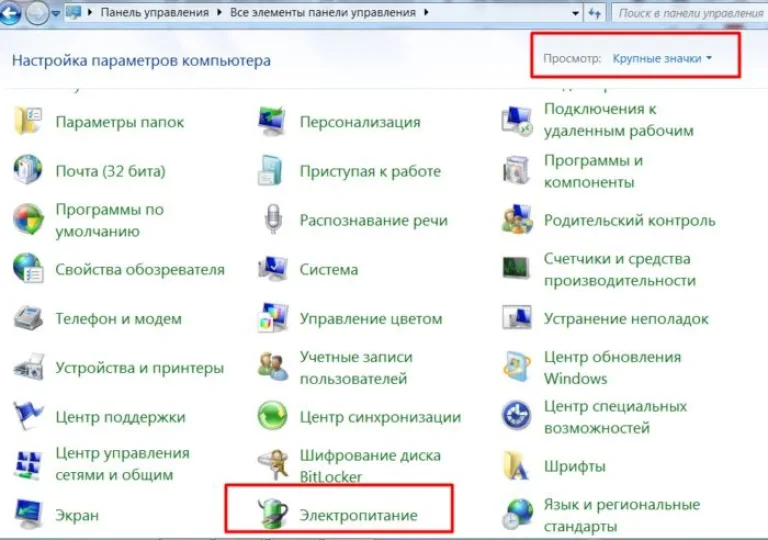
Task: Open the BitLocker disk encryption icon
Action: click(x=273, y=465)
